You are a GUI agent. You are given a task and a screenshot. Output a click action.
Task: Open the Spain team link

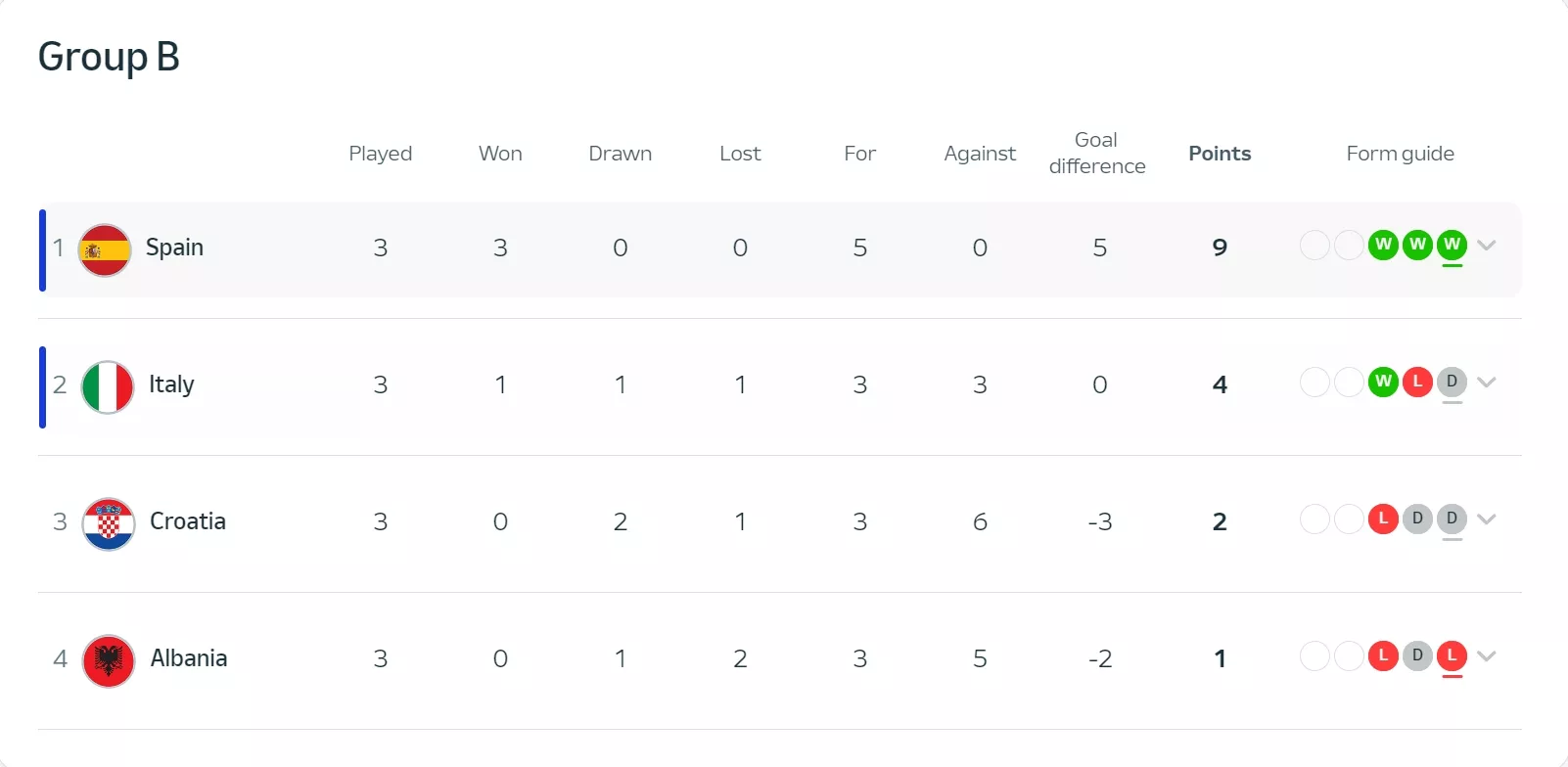pos(174,248)
